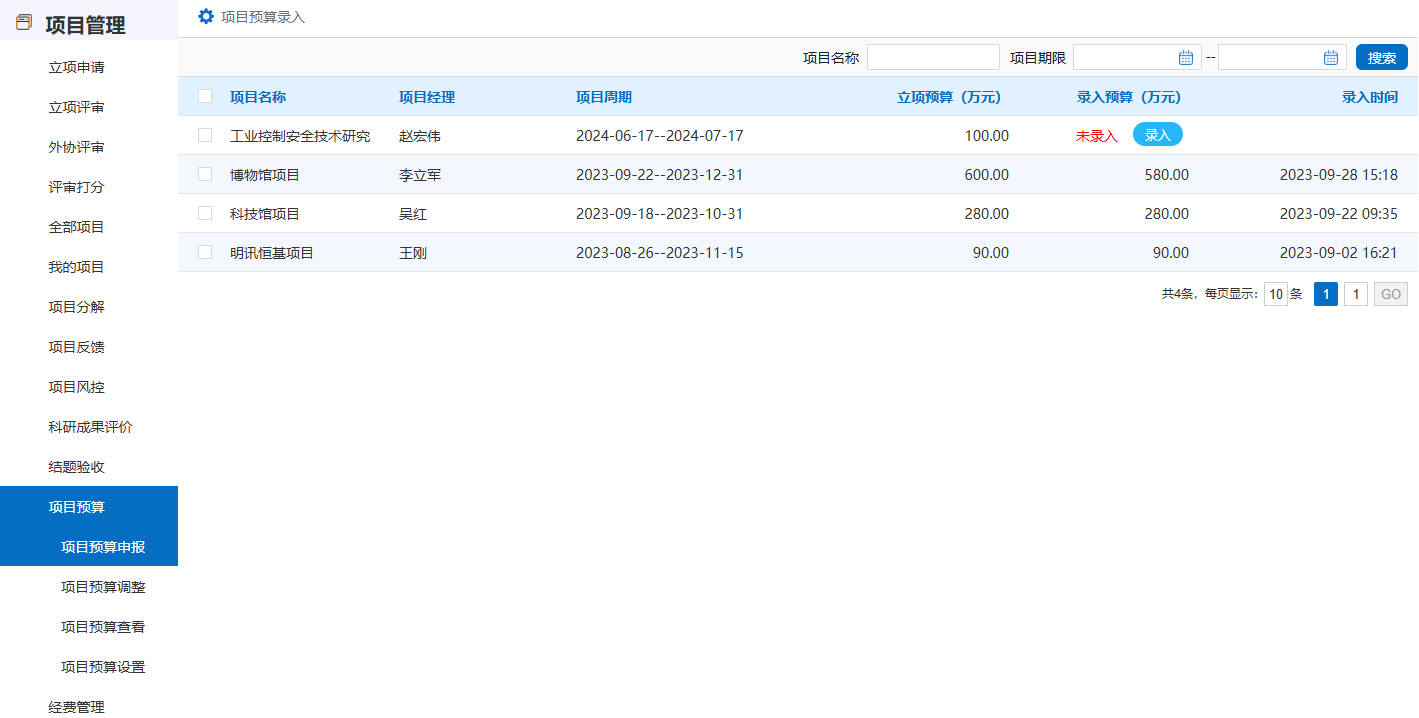Open the start date calendar picker icon
Viewport: 1419px width, 718px height.
1186,58
